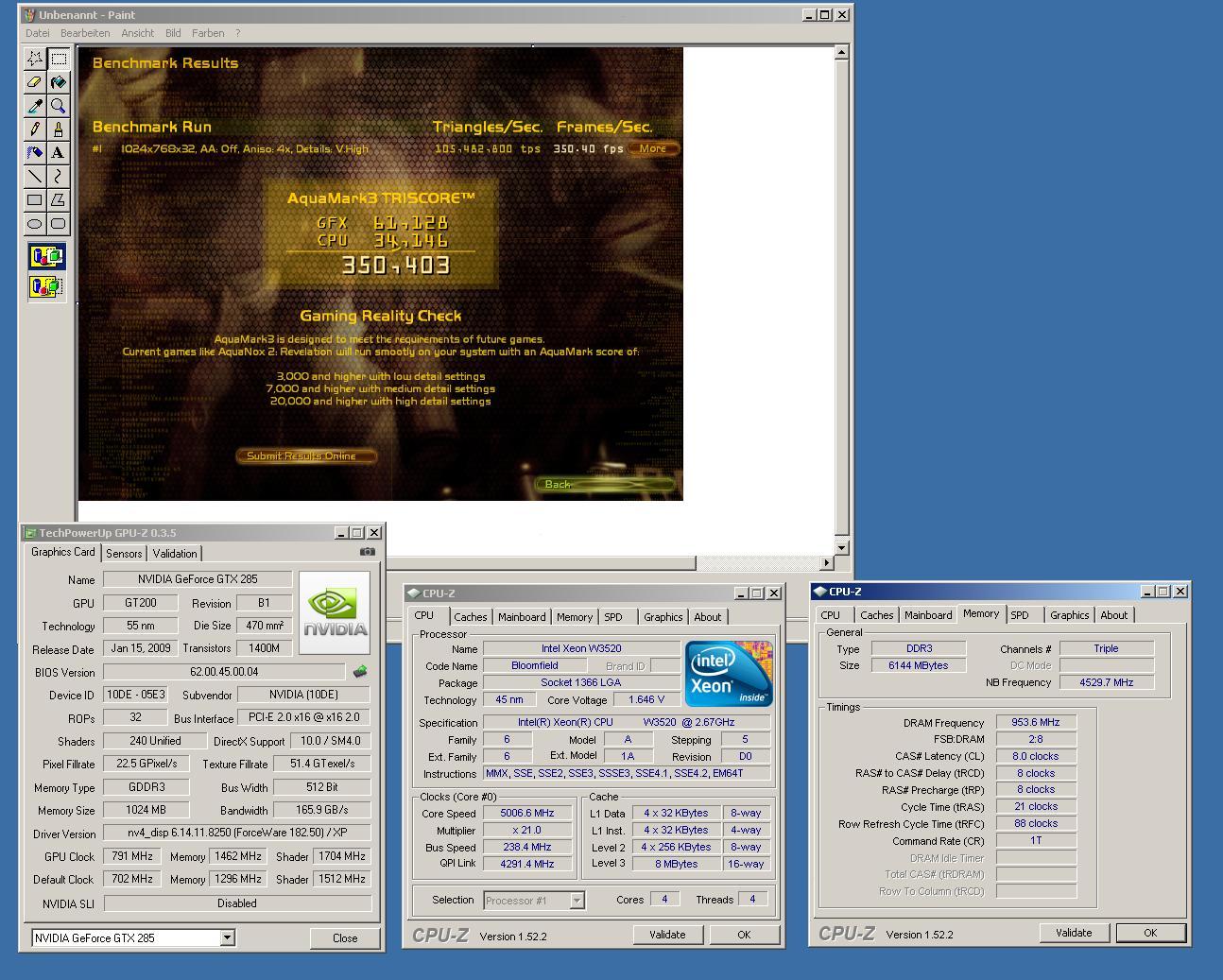
Task: Open Graphics tab in left CPU-Z window
Action: click(x=663, y=617)
